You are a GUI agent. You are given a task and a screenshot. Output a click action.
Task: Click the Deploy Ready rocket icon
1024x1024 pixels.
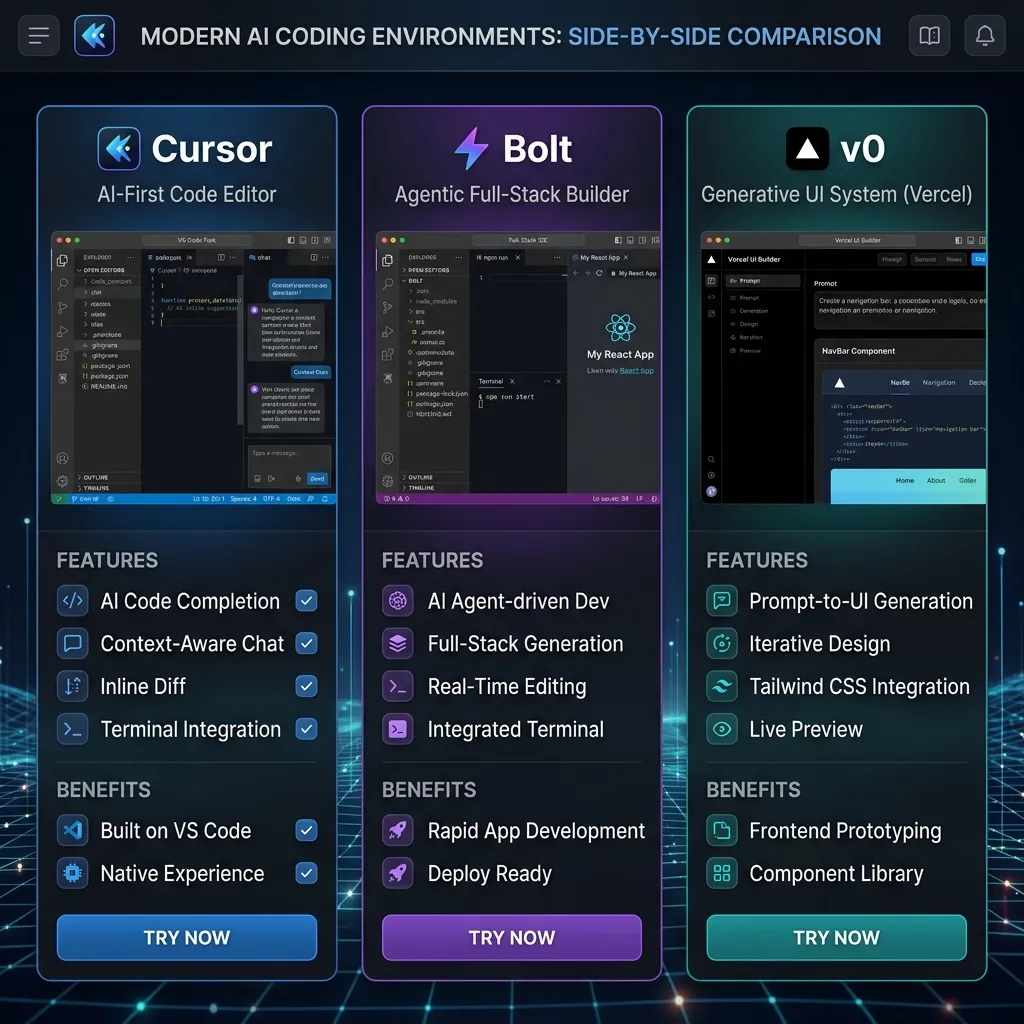point(398,873)
